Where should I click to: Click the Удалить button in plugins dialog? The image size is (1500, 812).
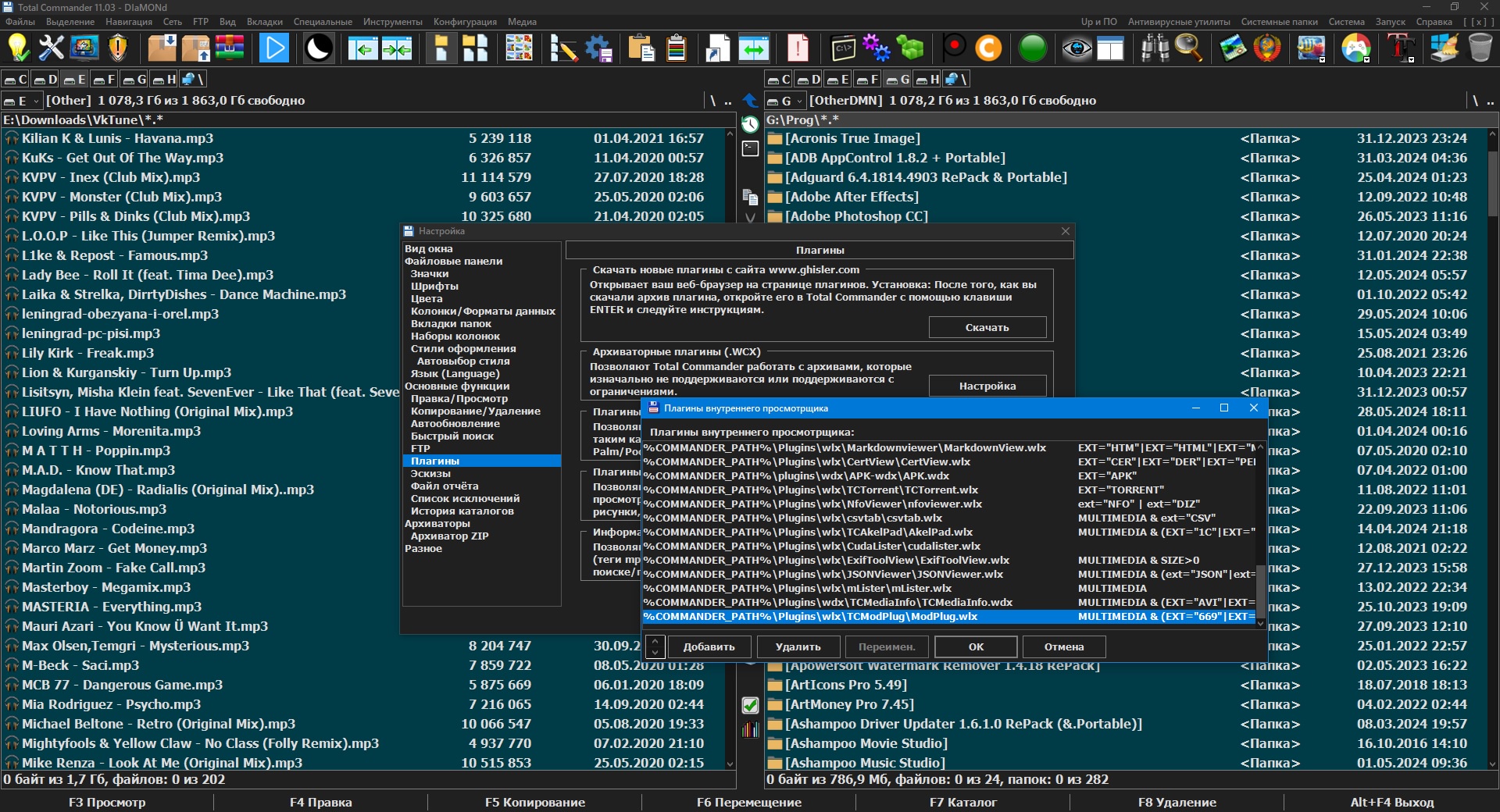798,646
